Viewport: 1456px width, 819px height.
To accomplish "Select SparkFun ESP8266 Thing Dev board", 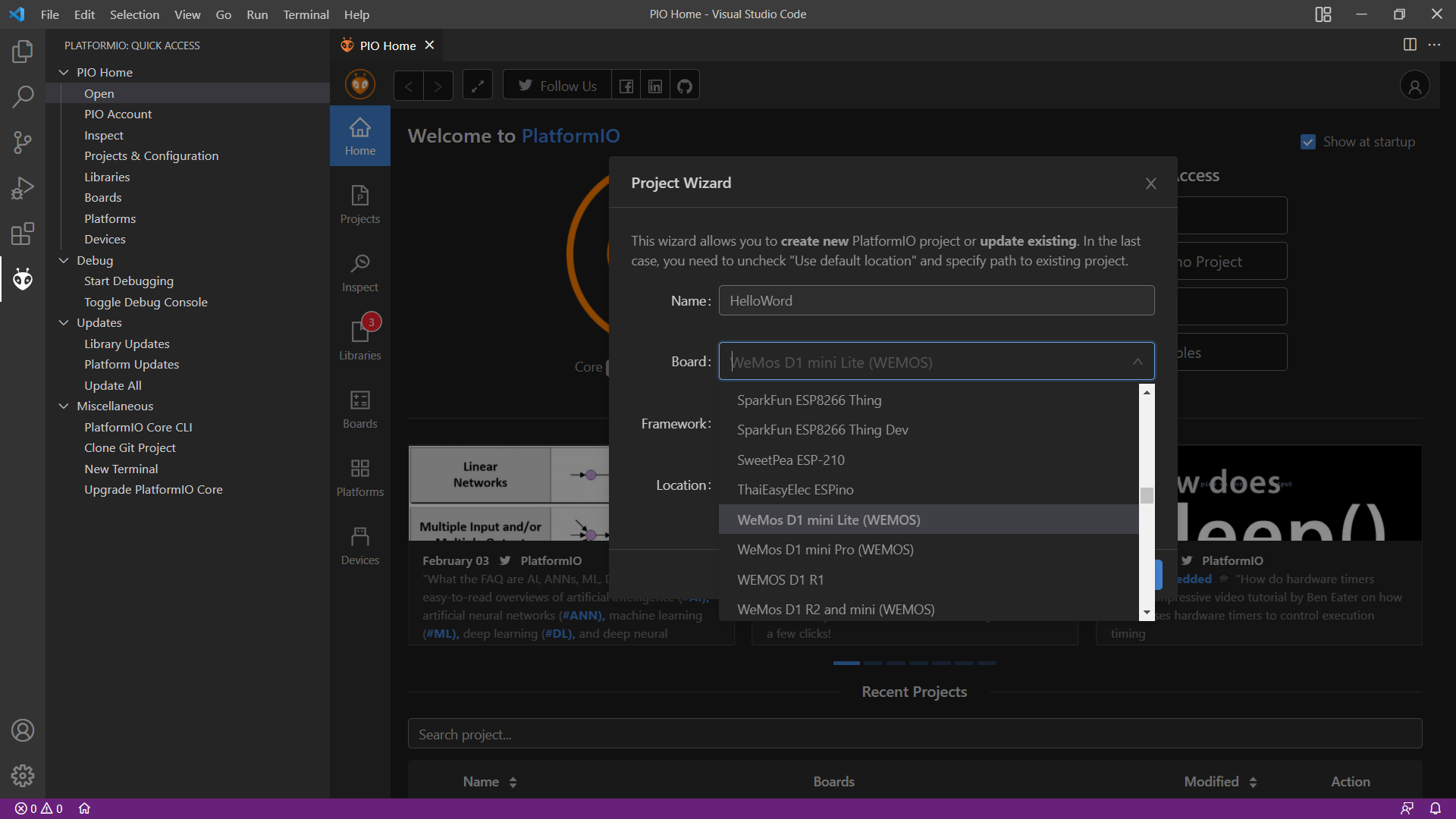I will [929, 429].
